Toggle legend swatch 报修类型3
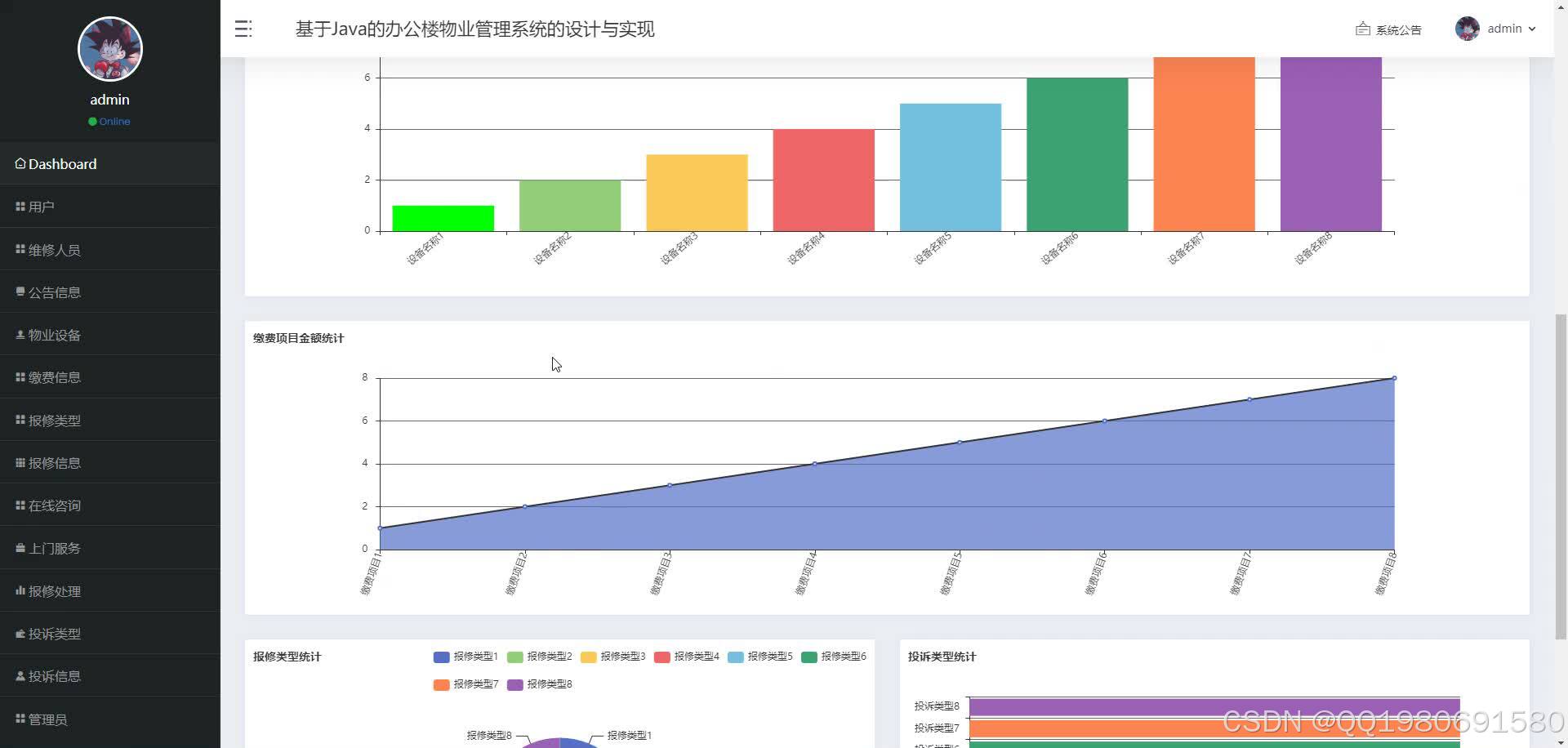The height and width of the screenshot is (748, 1568). (588, 657)
